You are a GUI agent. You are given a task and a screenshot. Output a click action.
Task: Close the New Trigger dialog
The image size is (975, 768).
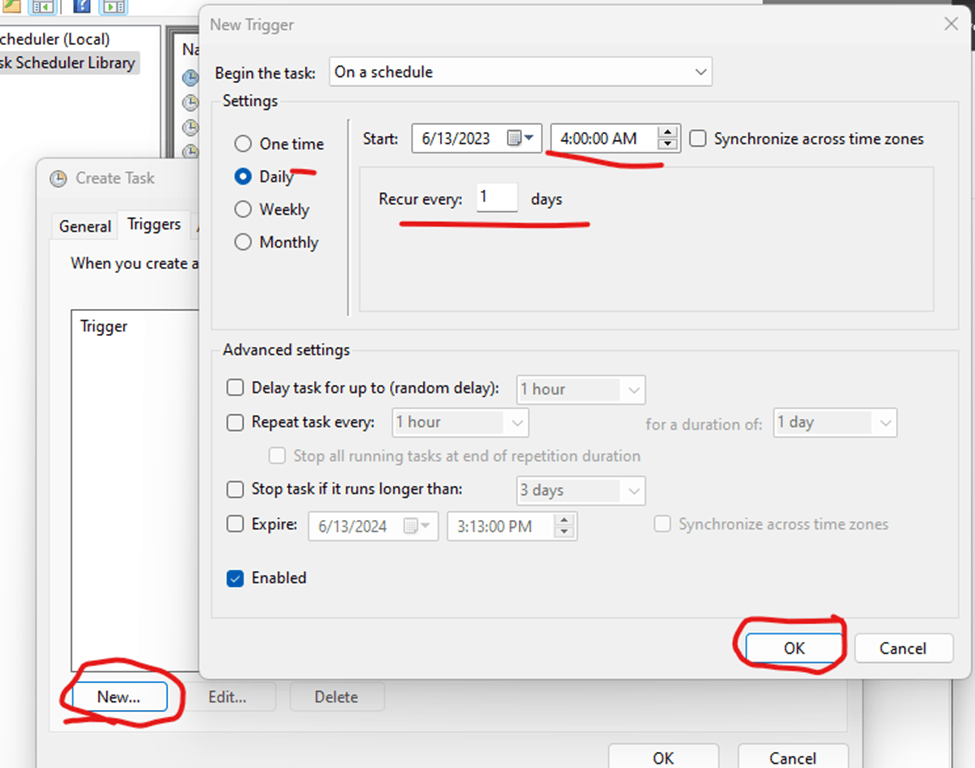point(951,24)
